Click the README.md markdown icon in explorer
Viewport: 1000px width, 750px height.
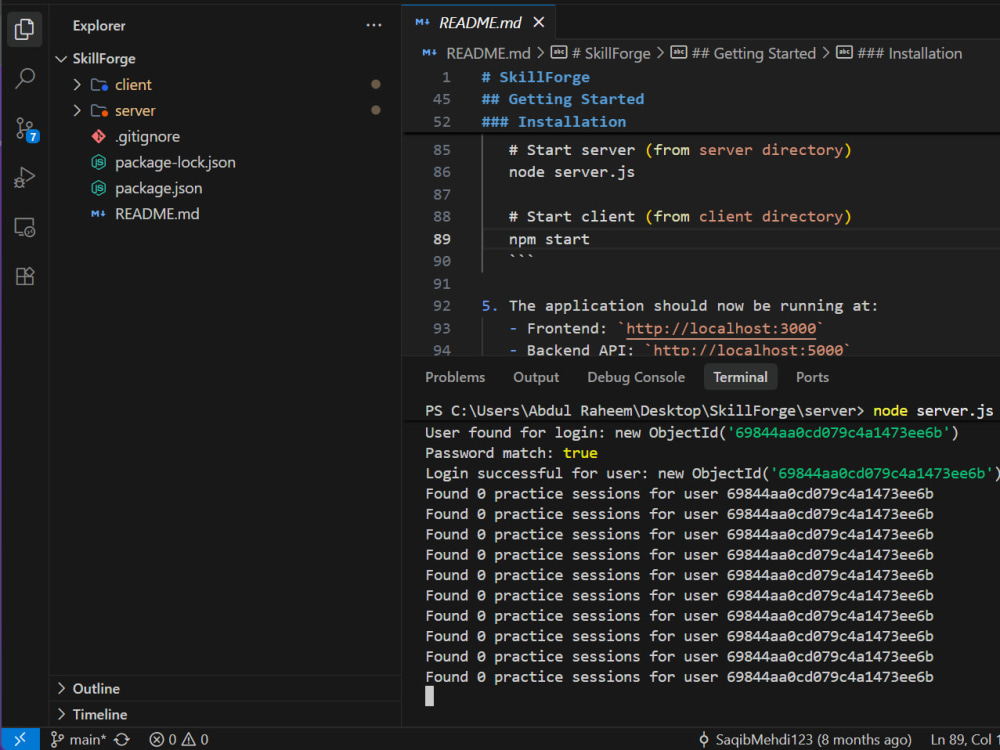pos(98,214)
